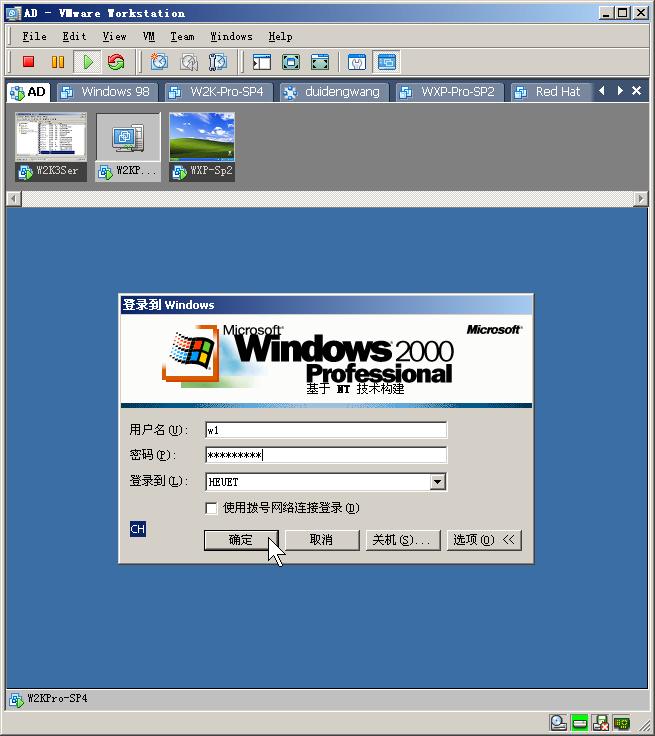Click the W2KPro-SP4 icon in bottom bar
The width and height of the screenshot is (655, 736).
16,699
